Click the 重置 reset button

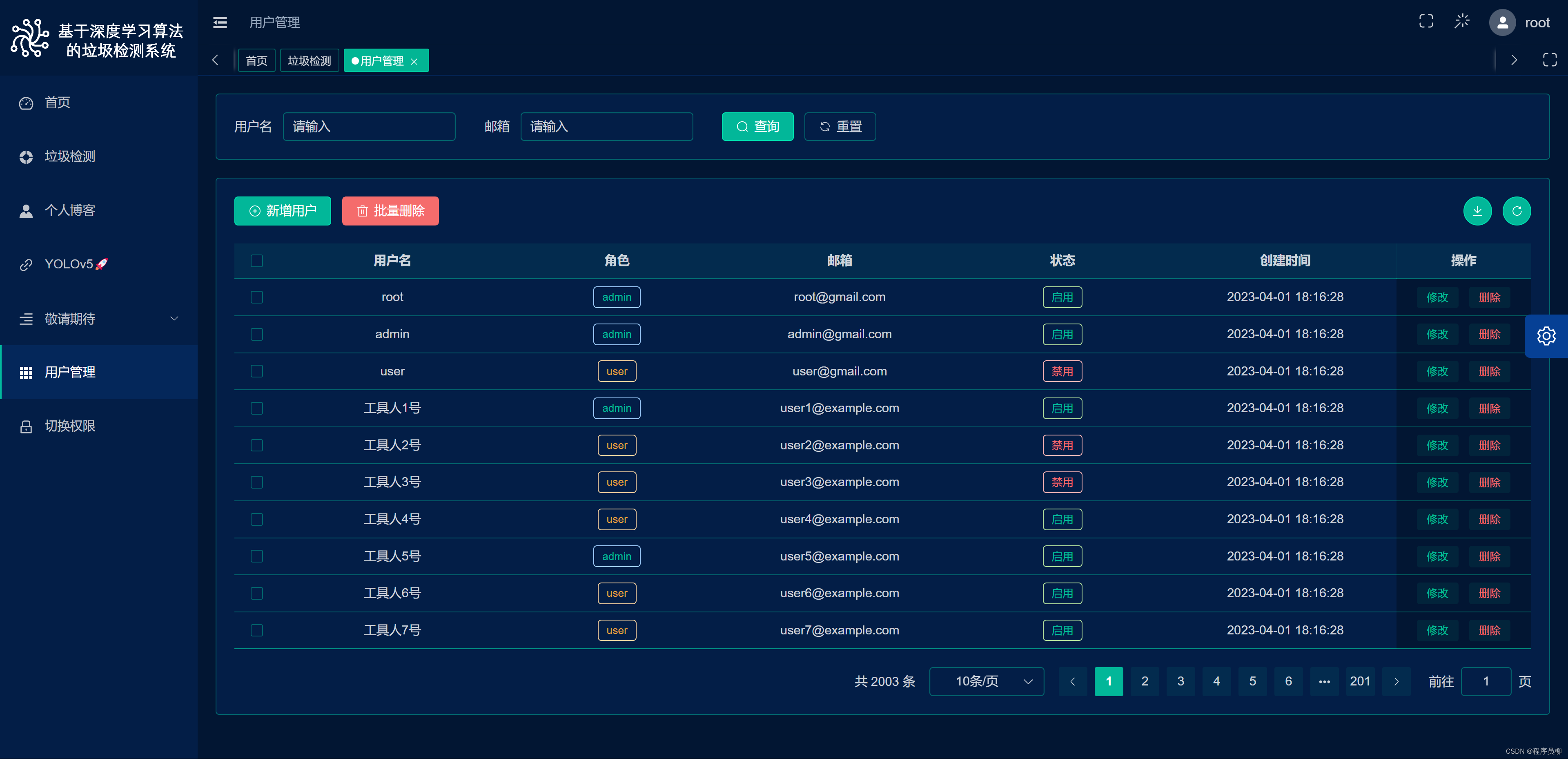(840, 127)
